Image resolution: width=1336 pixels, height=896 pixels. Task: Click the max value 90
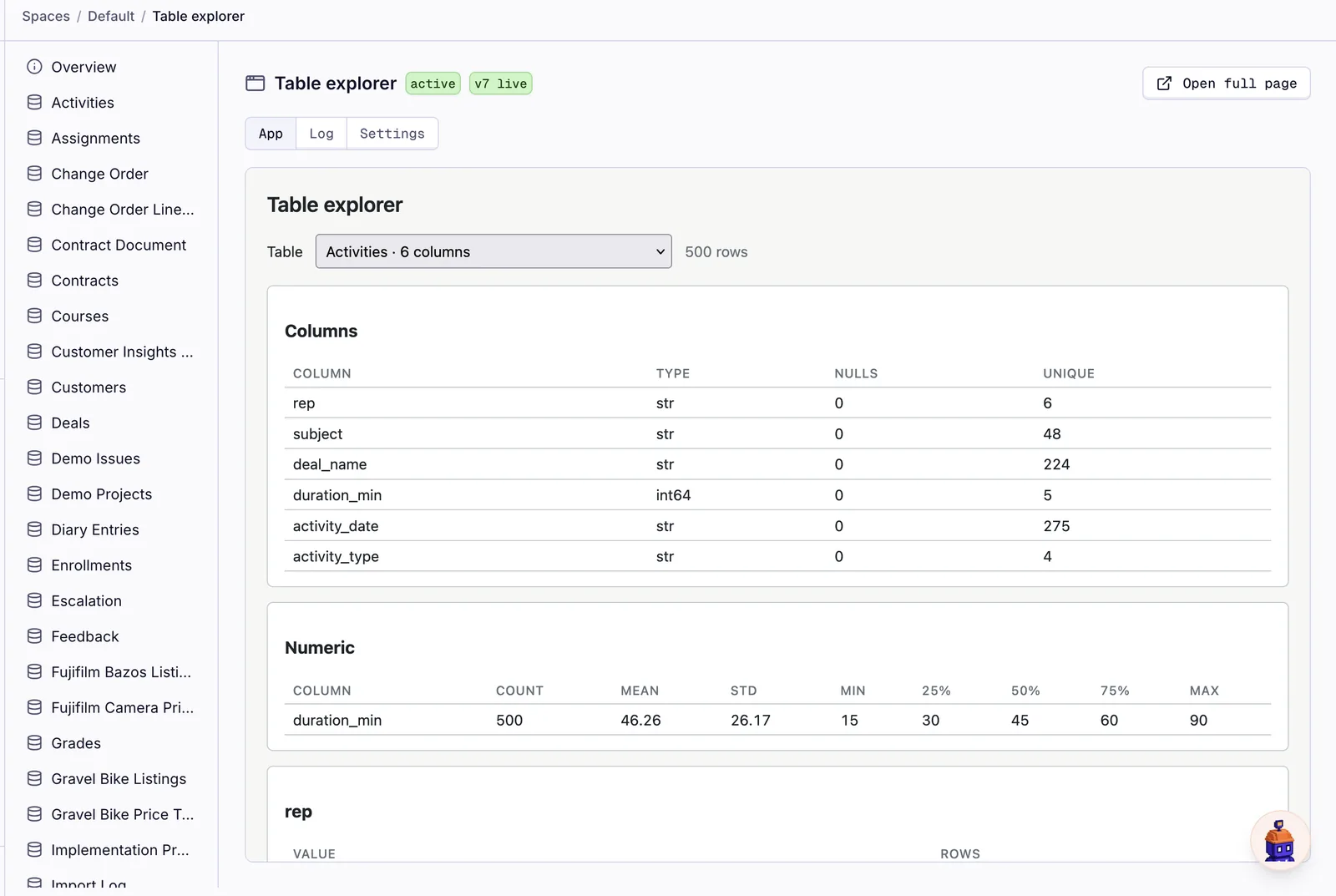(1198, 720)
